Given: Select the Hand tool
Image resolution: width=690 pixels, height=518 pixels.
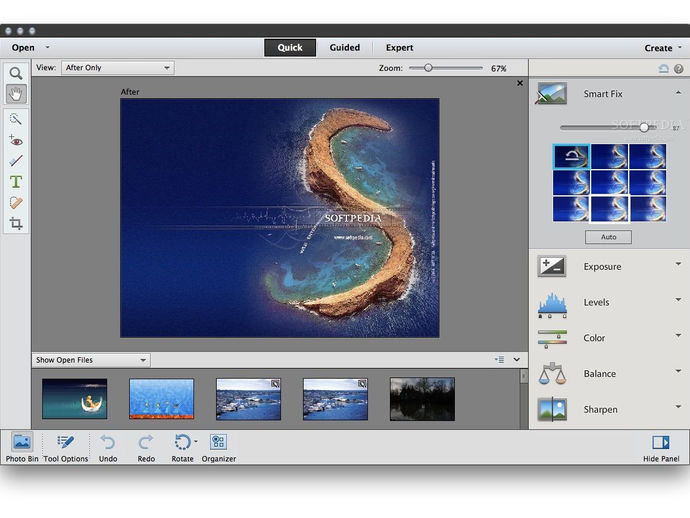Looking at the screenshot, I should 16,94.
